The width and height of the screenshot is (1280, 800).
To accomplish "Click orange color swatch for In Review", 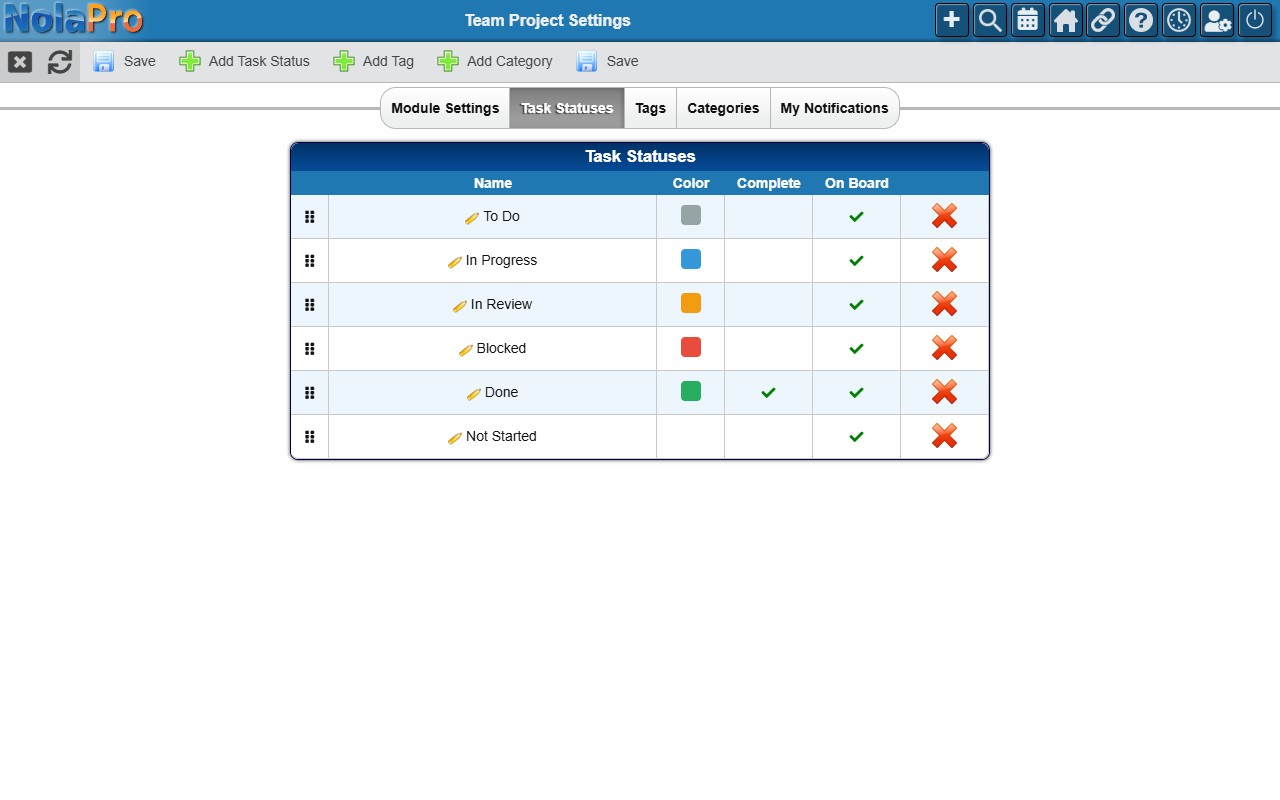I will [x=691, y=303].
